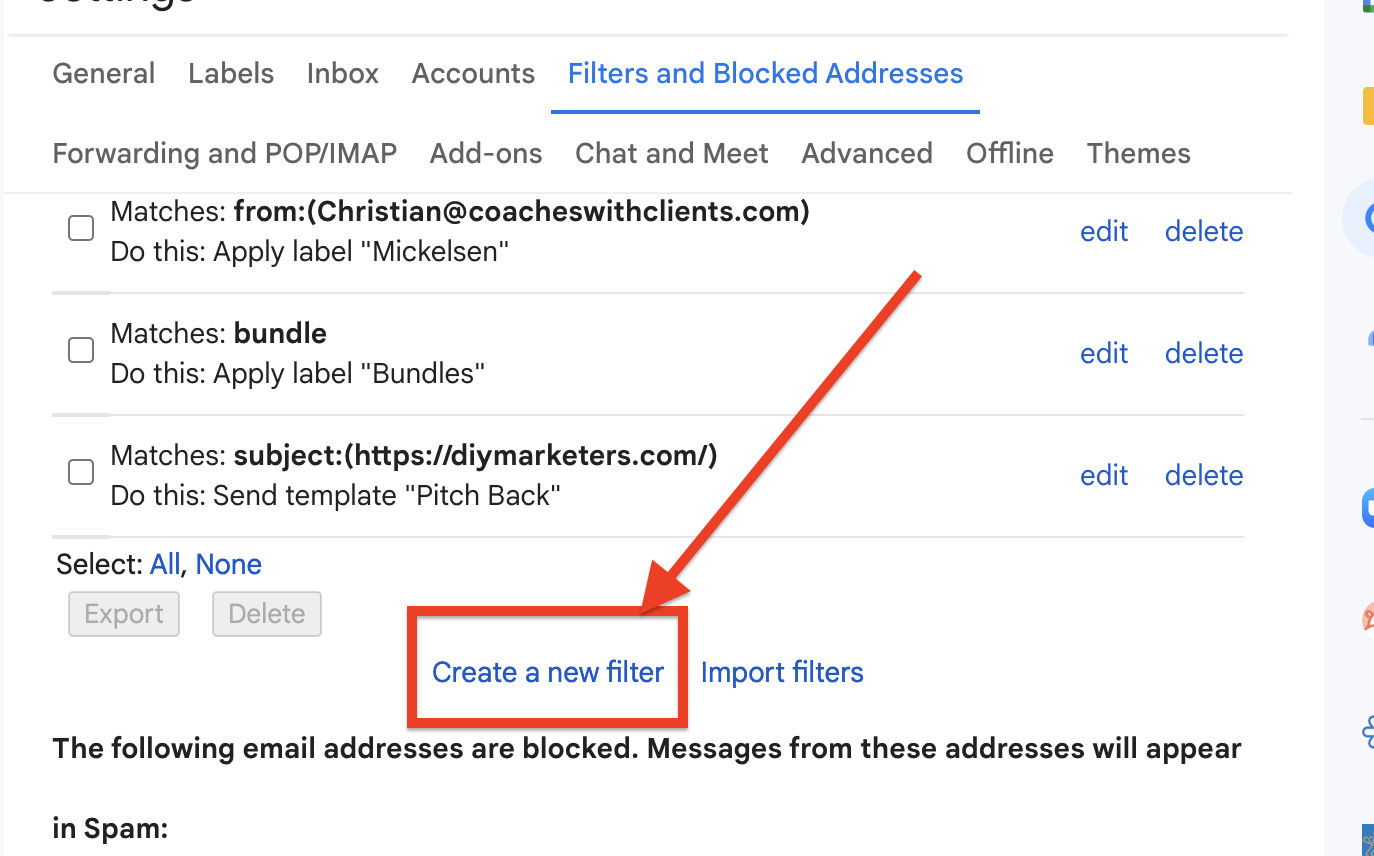Switch to the Chat and Meet tab
The image size is (1374, 856).
click(671, 154)
